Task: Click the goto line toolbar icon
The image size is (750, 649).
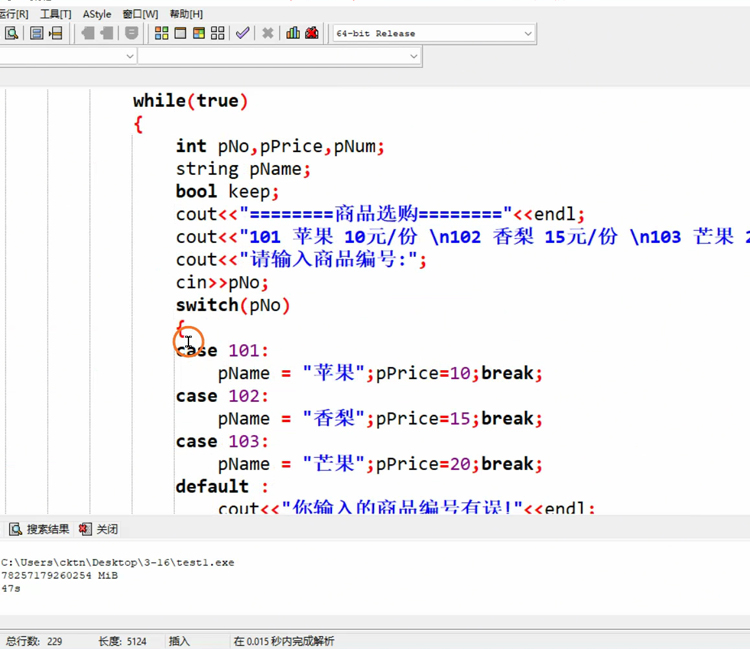Action: tap(56, 33)
